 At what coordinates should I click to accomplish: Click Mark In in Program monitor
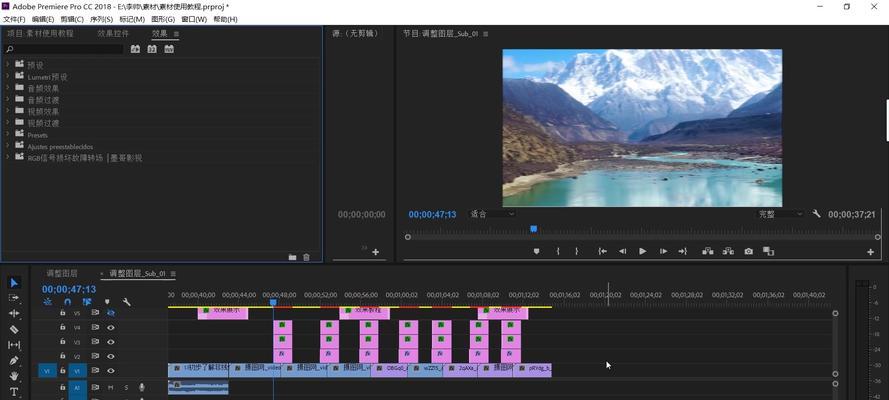558,251
